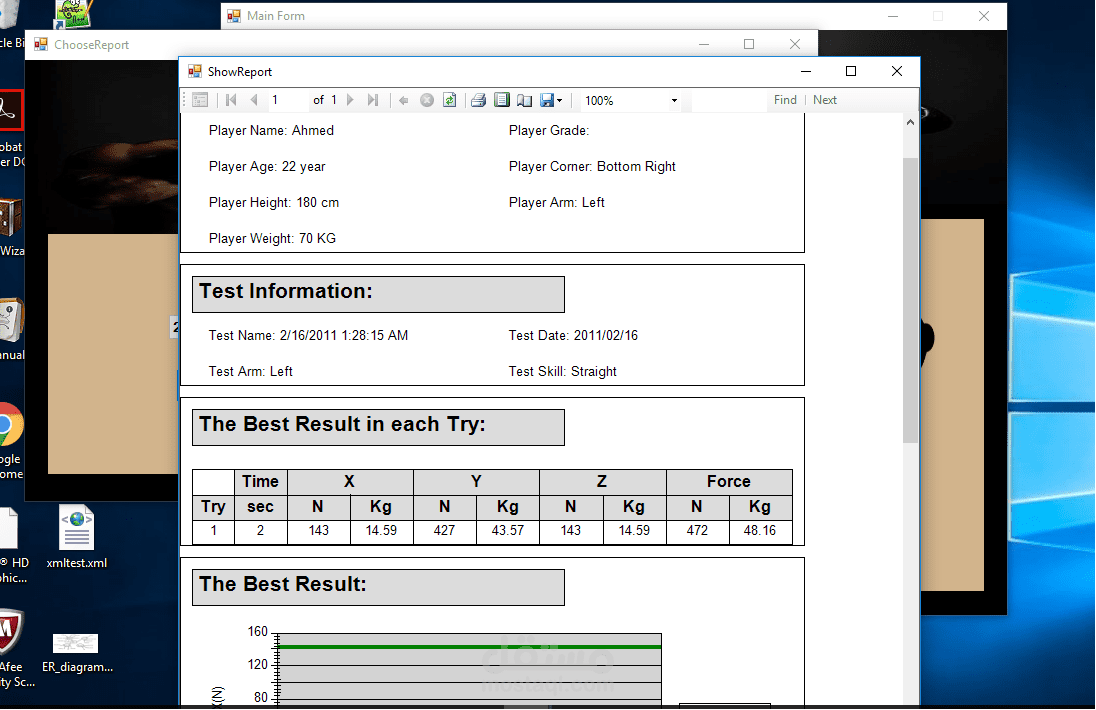Toggle the document map icon in report toolbar
Screen dimensions: 1096x710
point(200,100)
